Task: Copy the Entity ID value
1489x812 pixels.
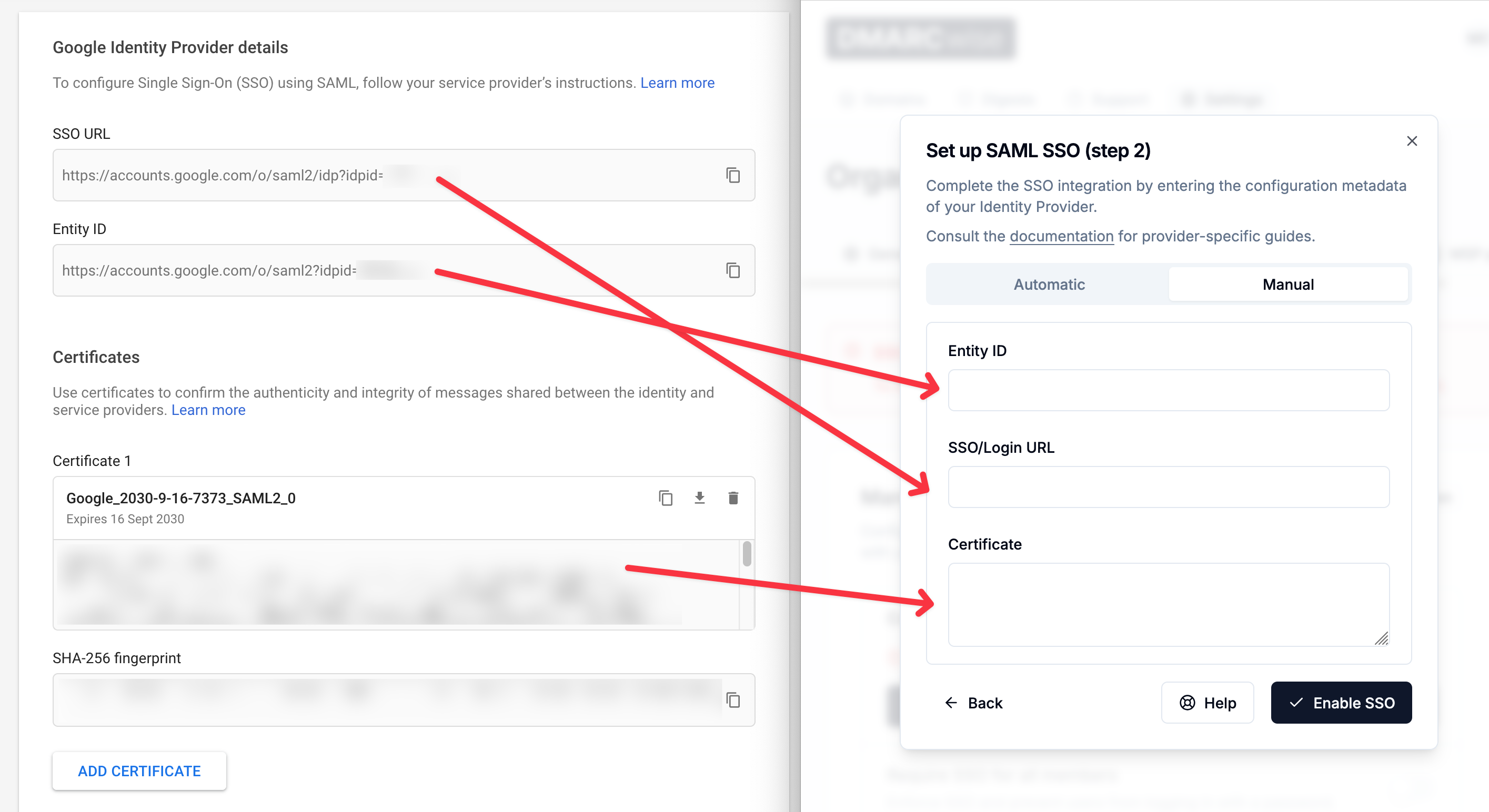Action: tap(733, 270)
